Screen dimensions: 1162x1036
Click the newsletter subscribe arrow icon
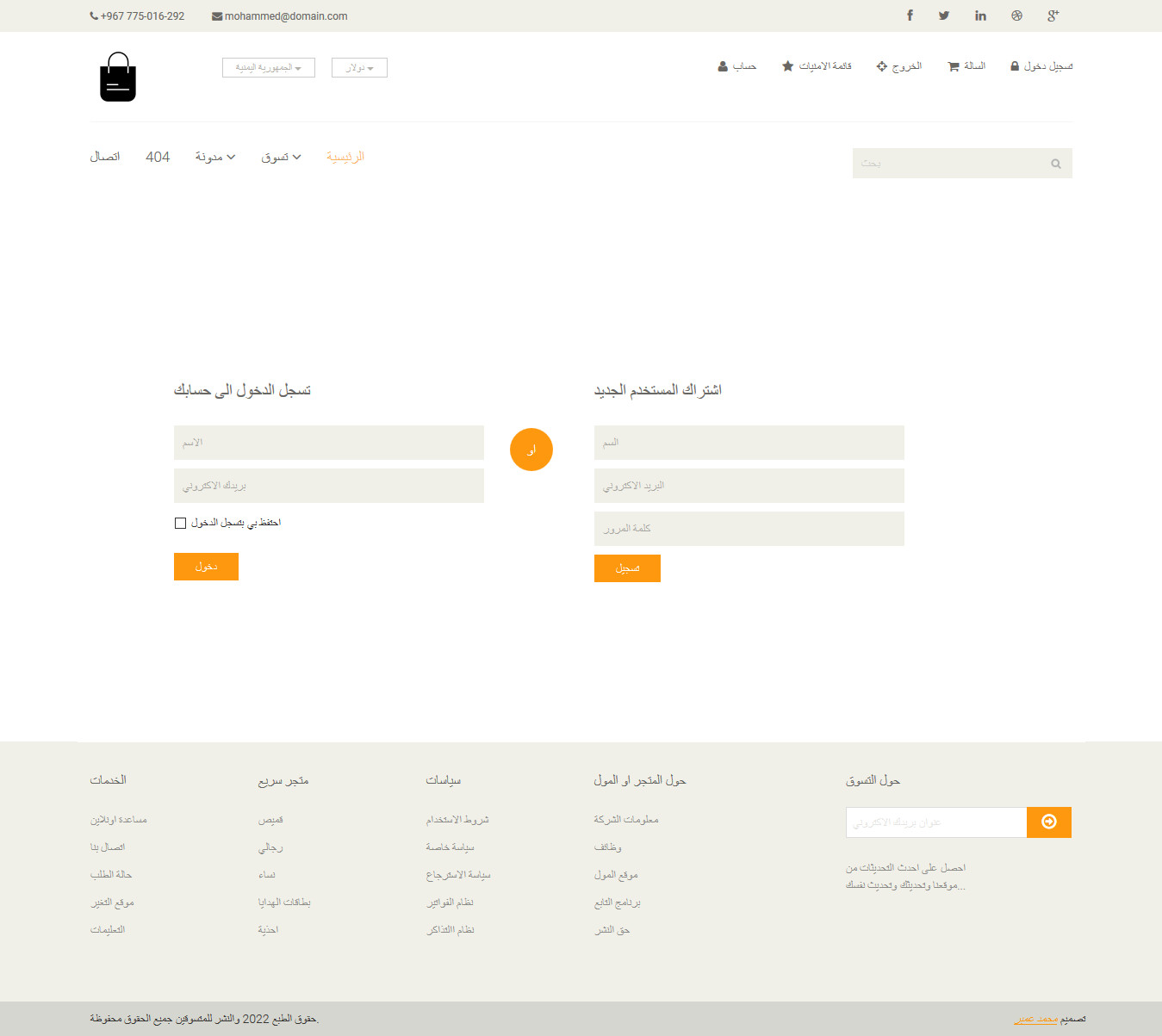(1048, 822)
